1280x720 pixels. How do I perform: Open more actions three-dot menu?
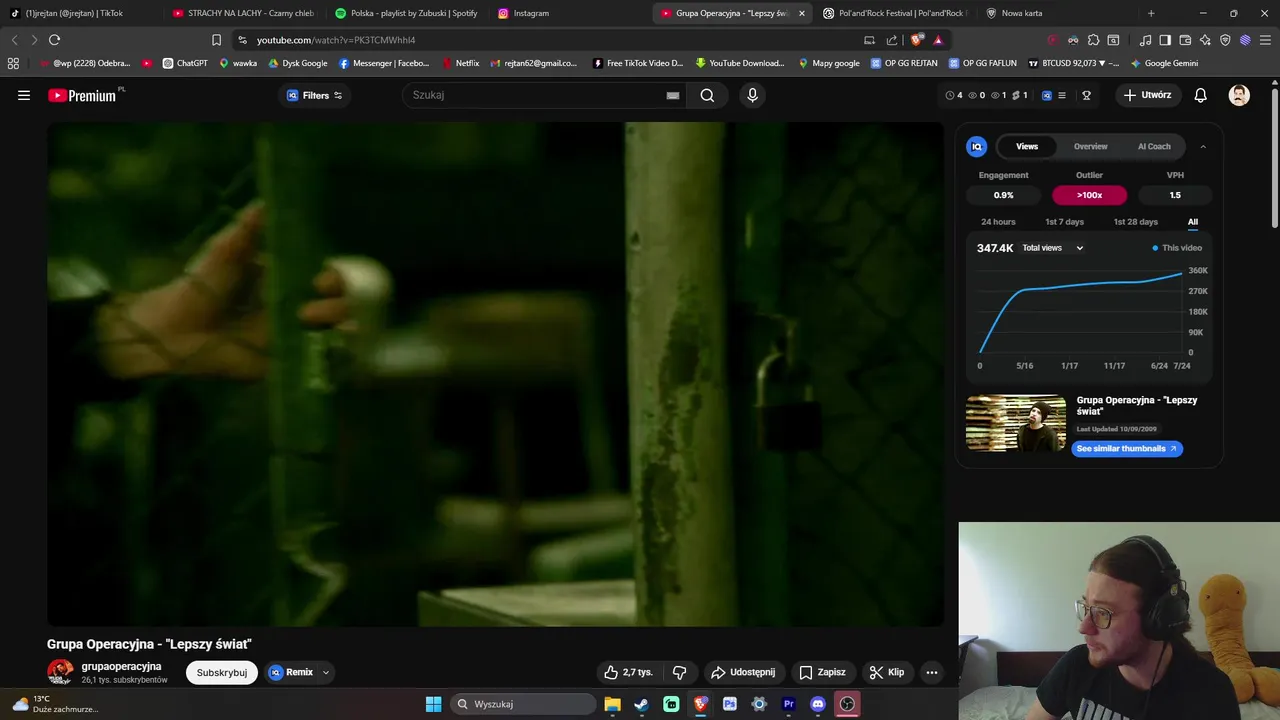coord(932,672)
